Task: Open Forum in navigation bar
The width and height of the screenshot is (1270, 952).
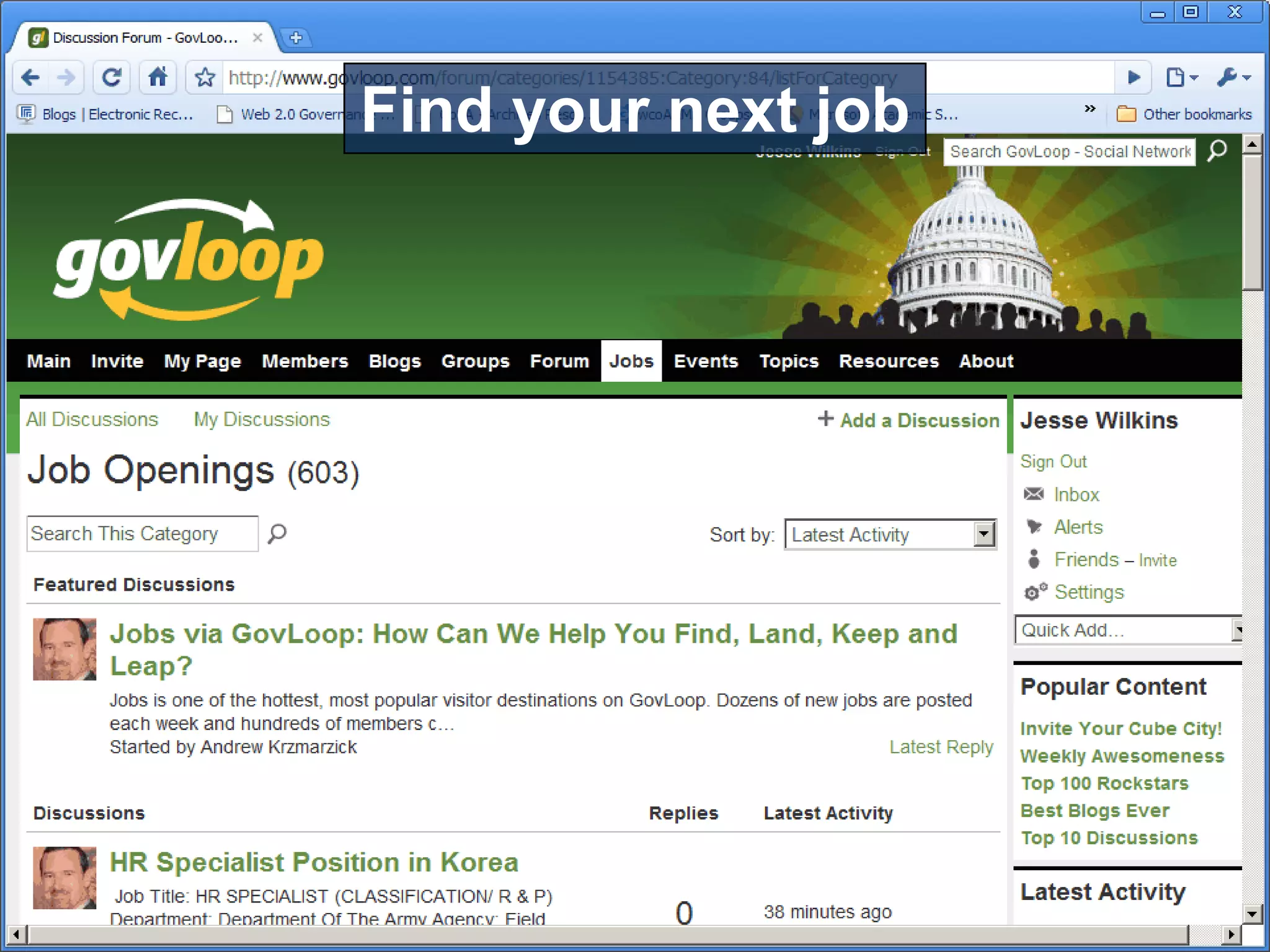Action: [559, 361]
